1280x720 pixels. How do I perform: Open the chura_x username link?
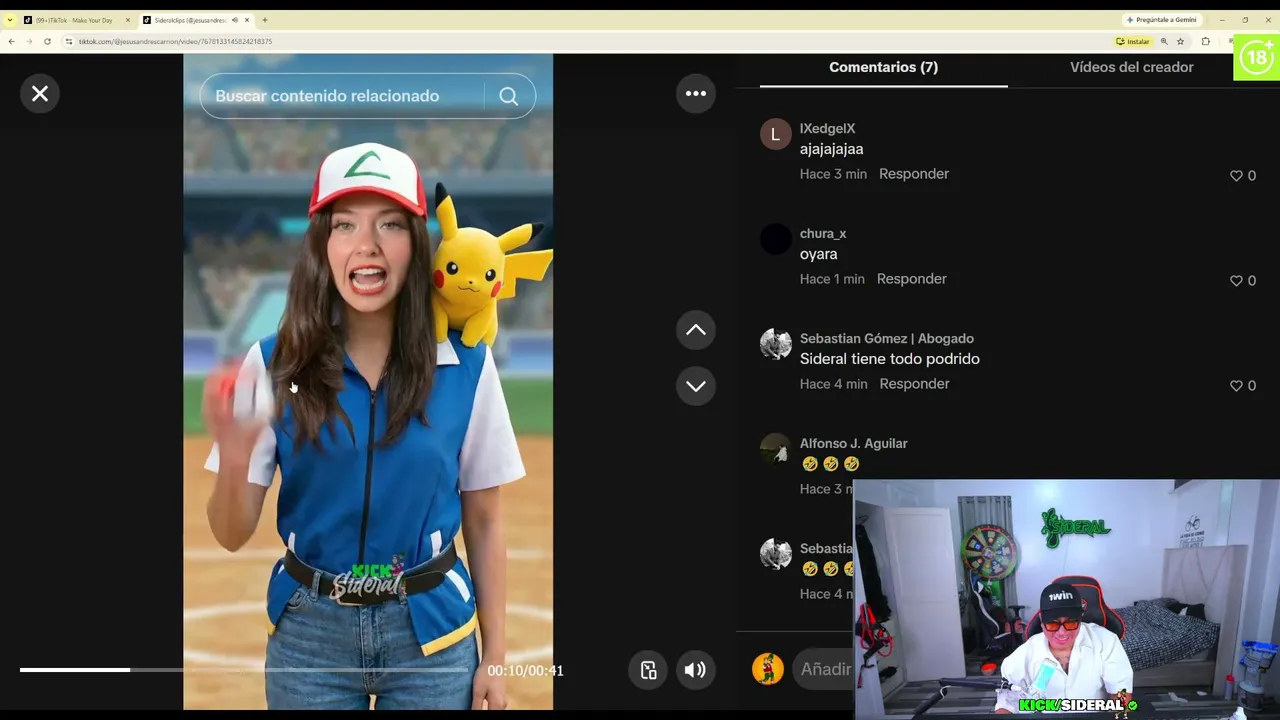pos(823,233)
